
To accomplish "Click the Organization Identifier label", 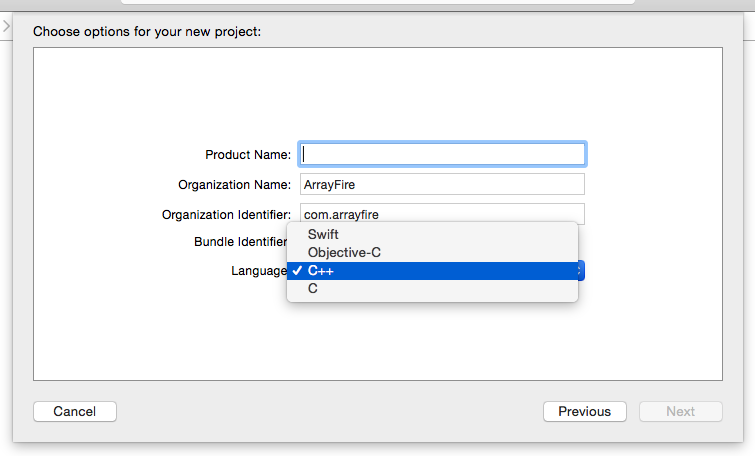I will click(226, 214).
